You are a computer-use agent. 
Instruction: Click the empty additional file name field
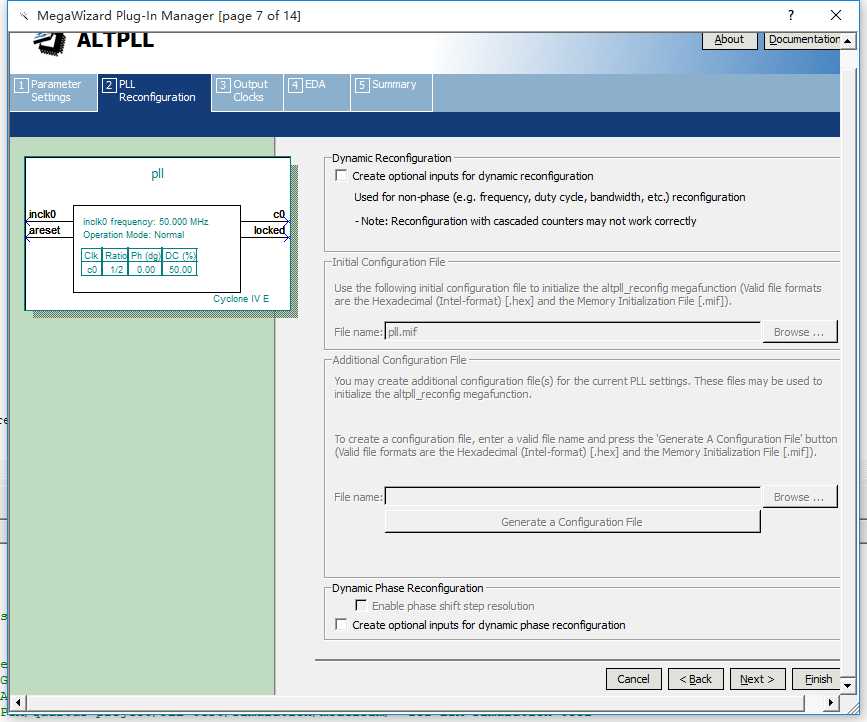pos(572,496)
